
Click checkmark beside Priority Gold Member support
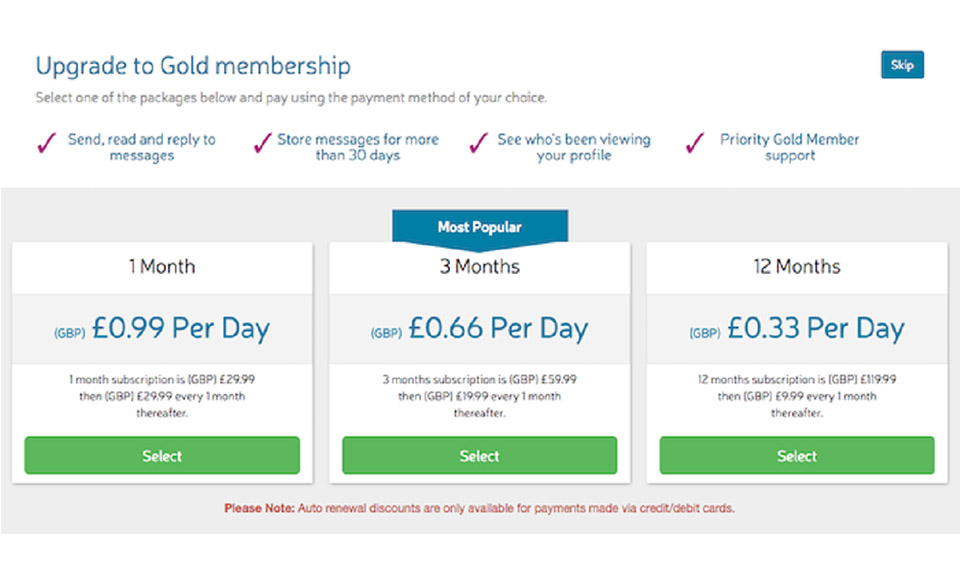coord(695,145)
